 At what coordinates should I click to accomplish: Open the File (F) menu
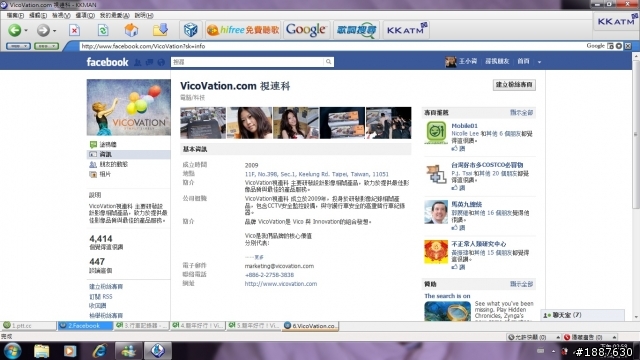pyautogui.click(x=15, y=16)
